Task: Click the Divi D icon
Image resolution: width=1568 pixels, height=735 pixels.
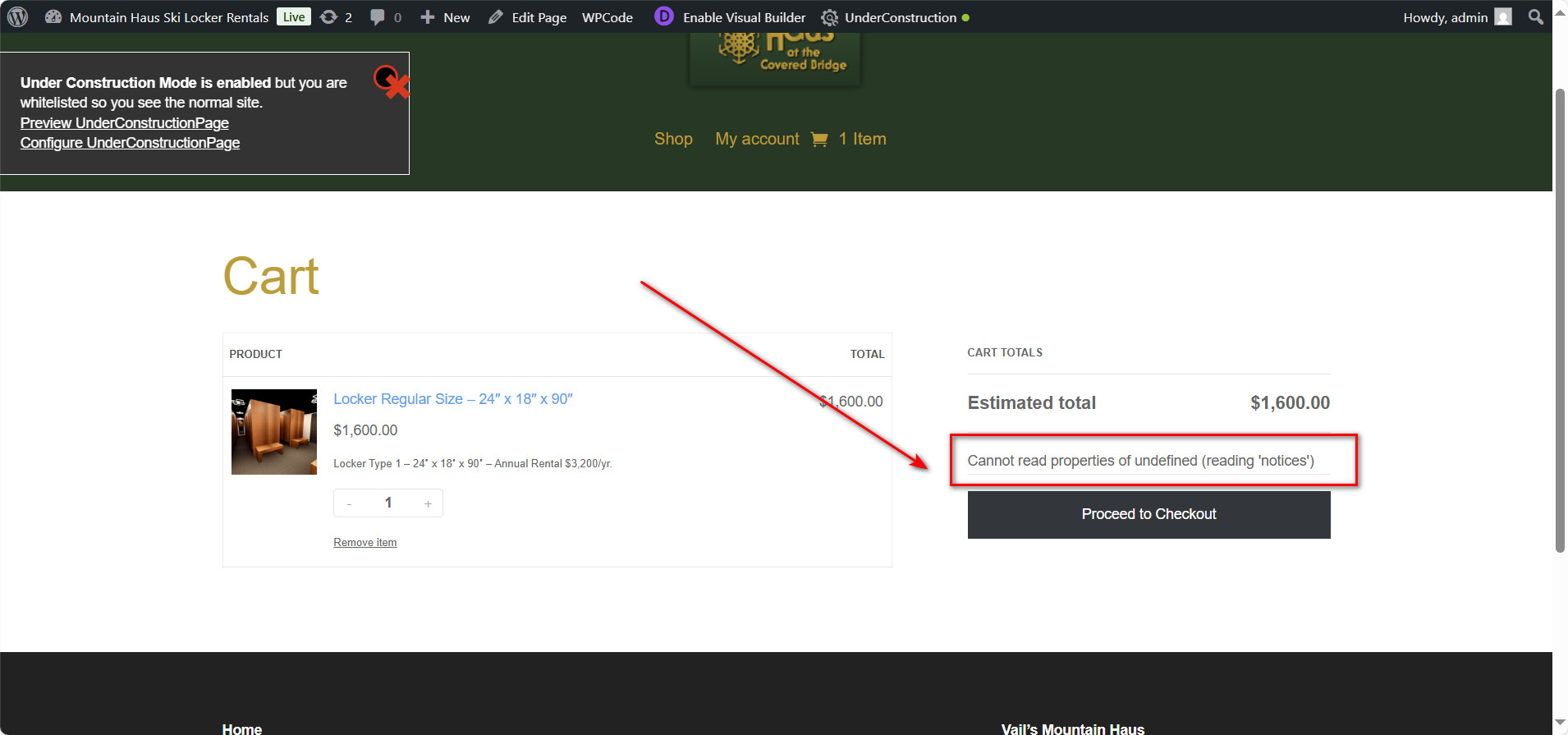Action: (663, 16)
